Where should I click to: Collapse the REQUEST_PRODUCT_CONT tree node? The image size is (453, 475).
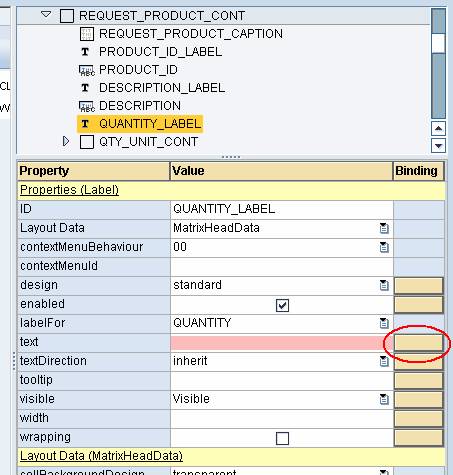(46, 15)
